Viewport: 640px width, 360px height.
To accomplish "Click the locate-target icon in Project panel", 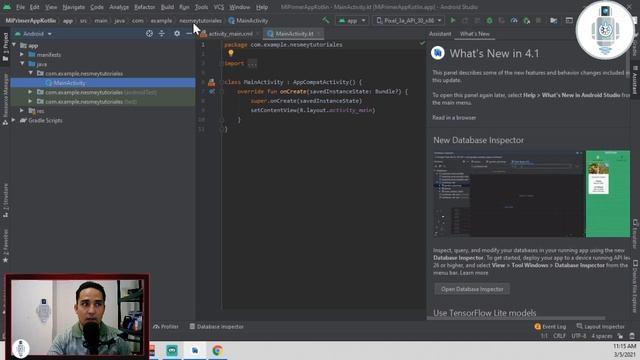I will pyautogui.click(x=149, y=34).
